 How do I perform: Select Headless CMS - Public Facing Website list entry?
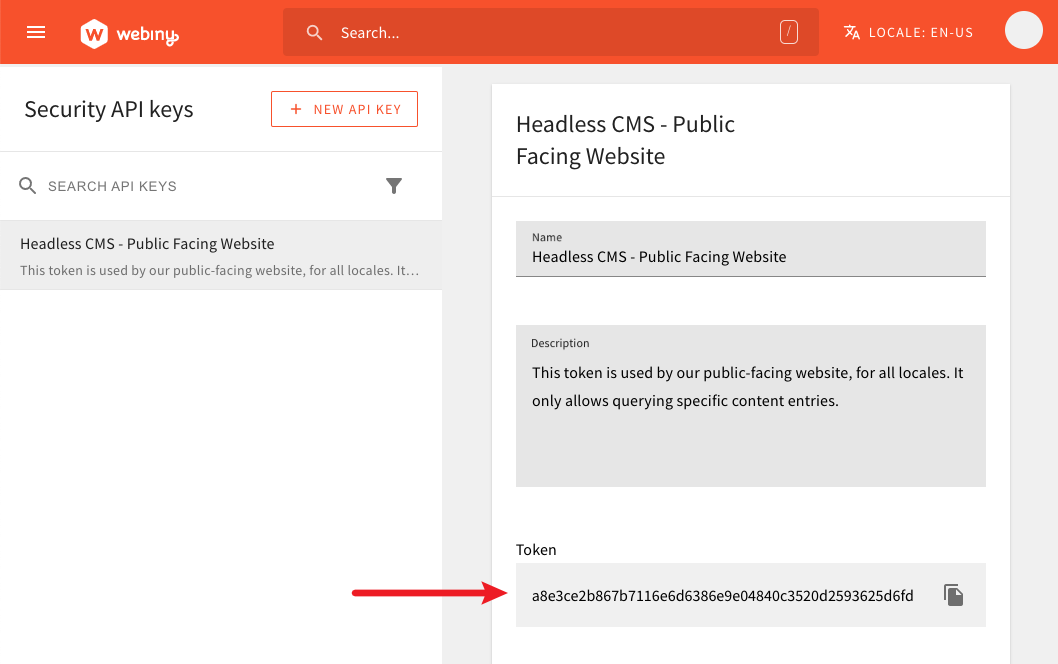tap(147, 244)
